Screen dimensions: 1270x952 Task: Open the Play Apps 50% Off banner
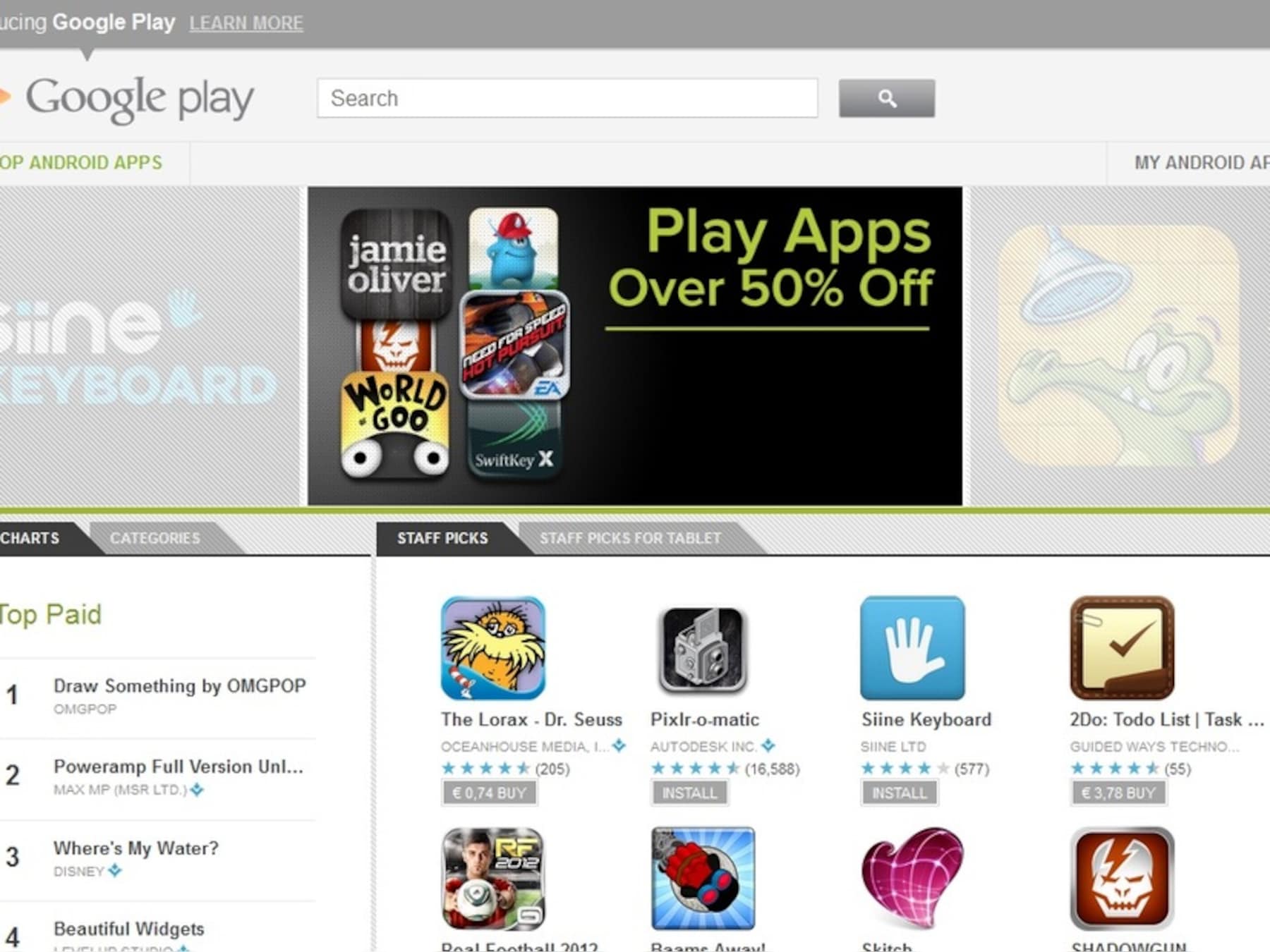coord(635,346)
